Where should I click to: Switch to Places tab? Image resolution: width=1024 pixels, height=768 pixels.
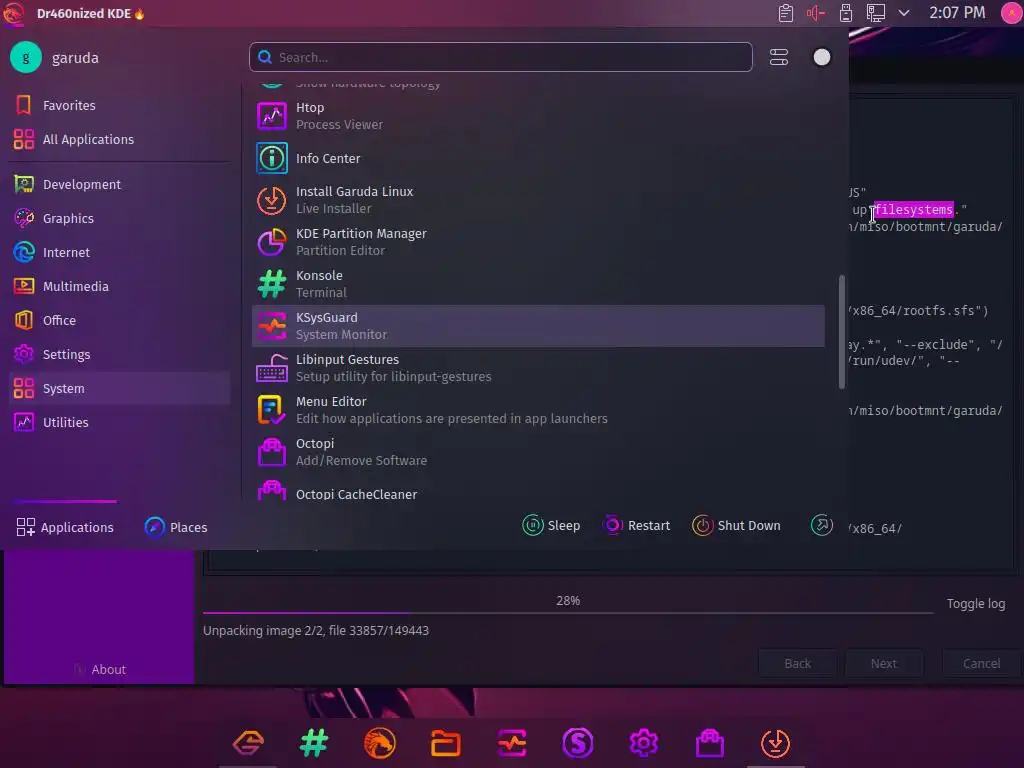click(x=176, y=526)
